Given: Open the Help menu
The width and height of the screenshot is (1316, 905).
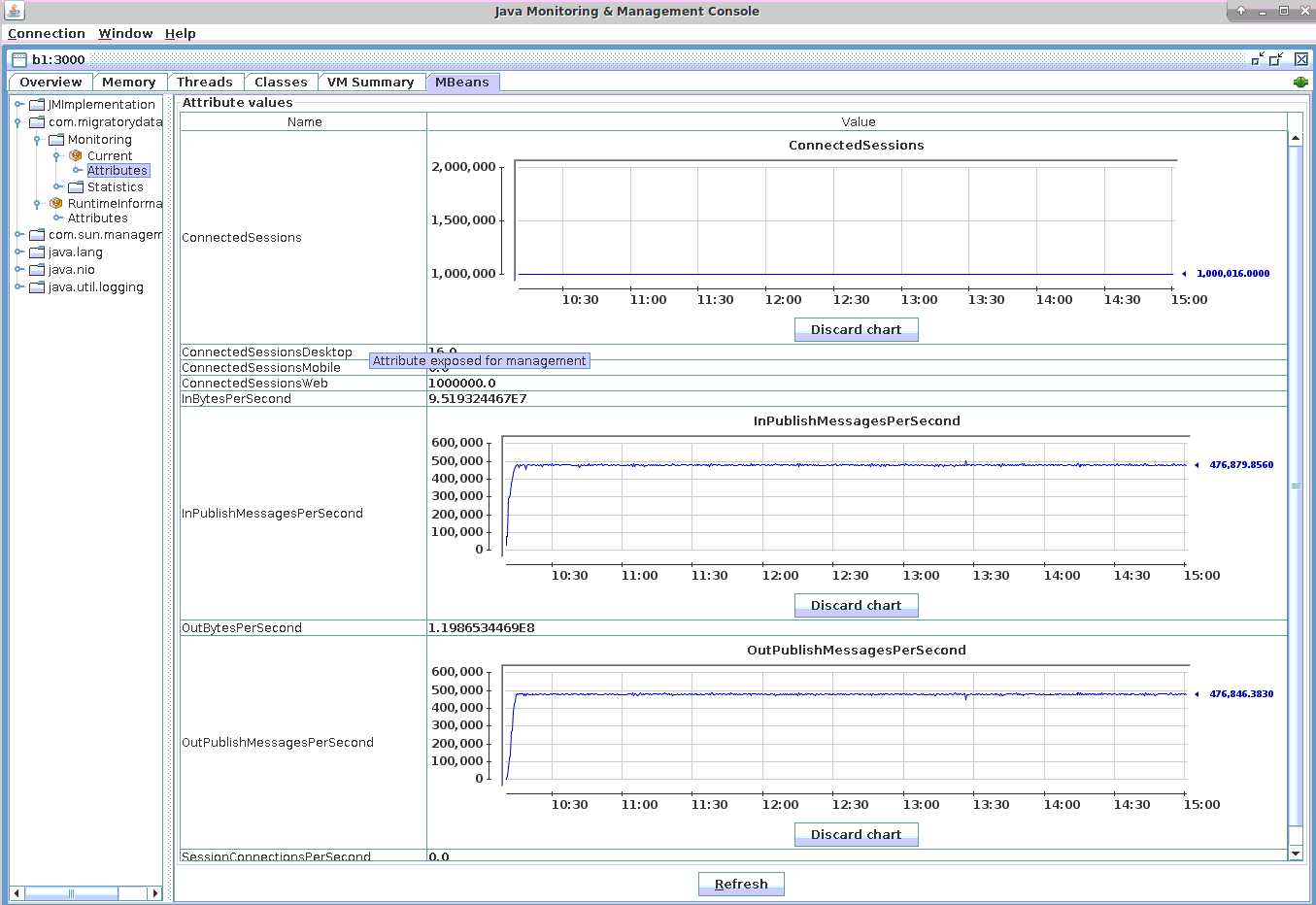Looking at the screenshot, I should 181,33.
